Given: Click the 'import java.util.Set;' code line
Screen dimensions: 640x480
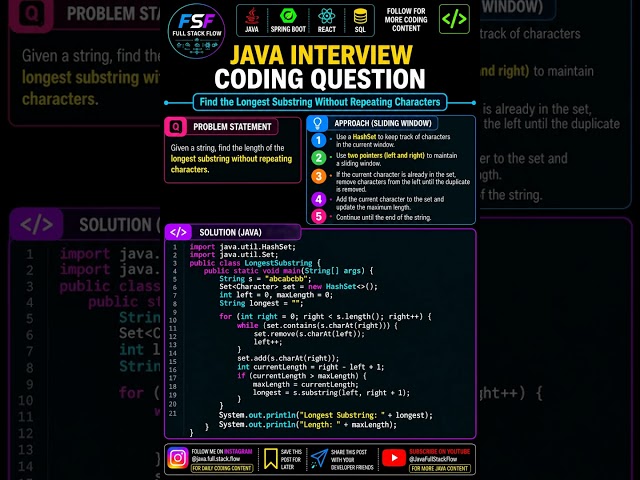Looking at the screenshot, I should coord(233,255).
